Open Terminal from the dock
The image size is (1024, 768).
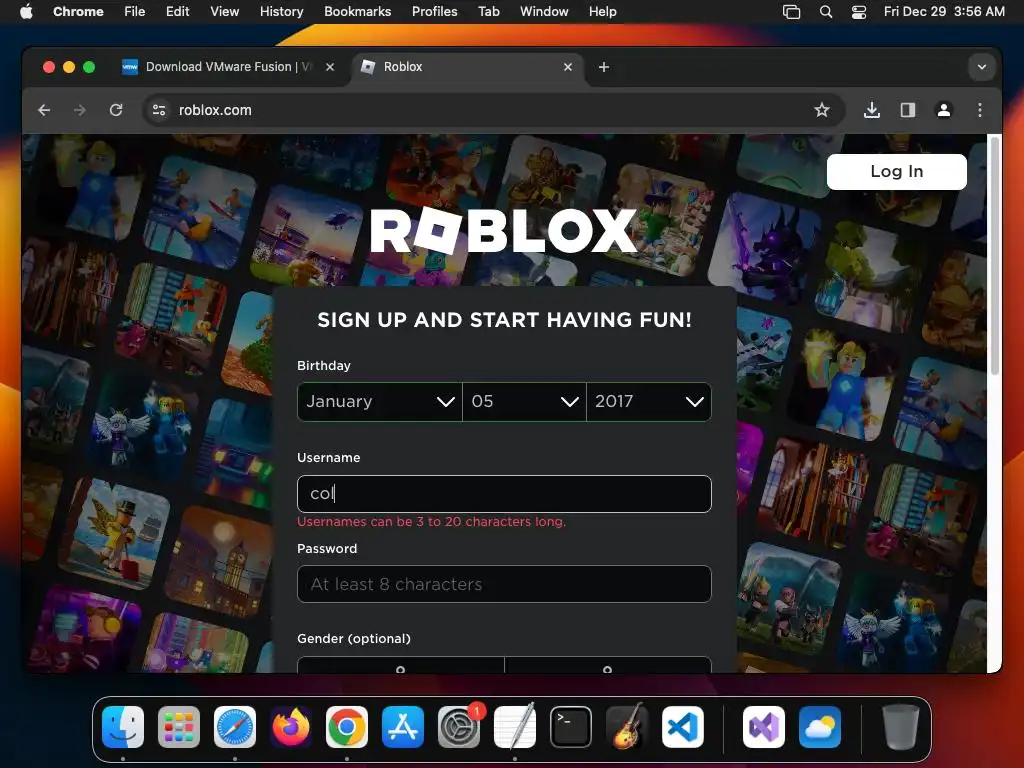571,727
